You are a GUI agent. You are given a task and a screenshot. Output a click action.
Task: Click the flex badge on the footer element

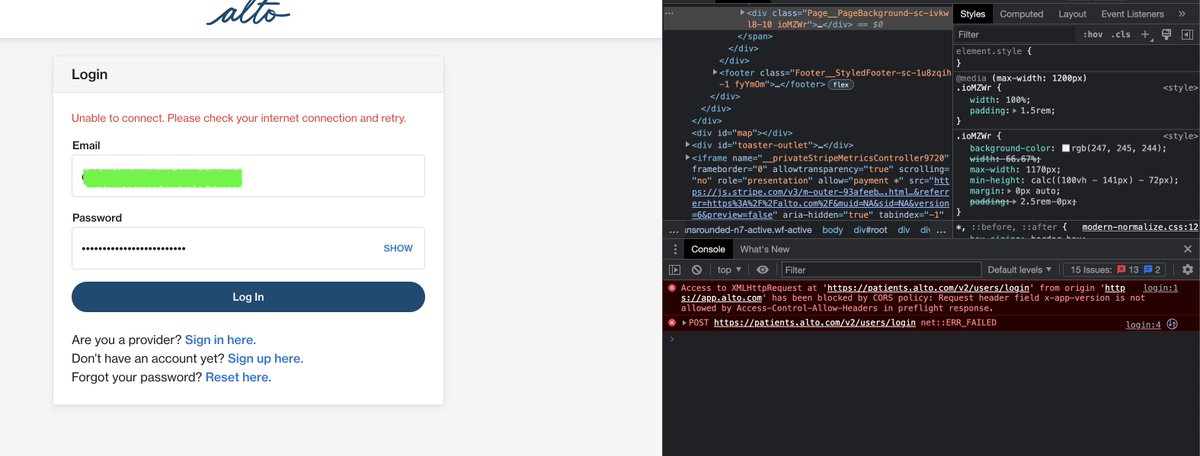[839, 85]
